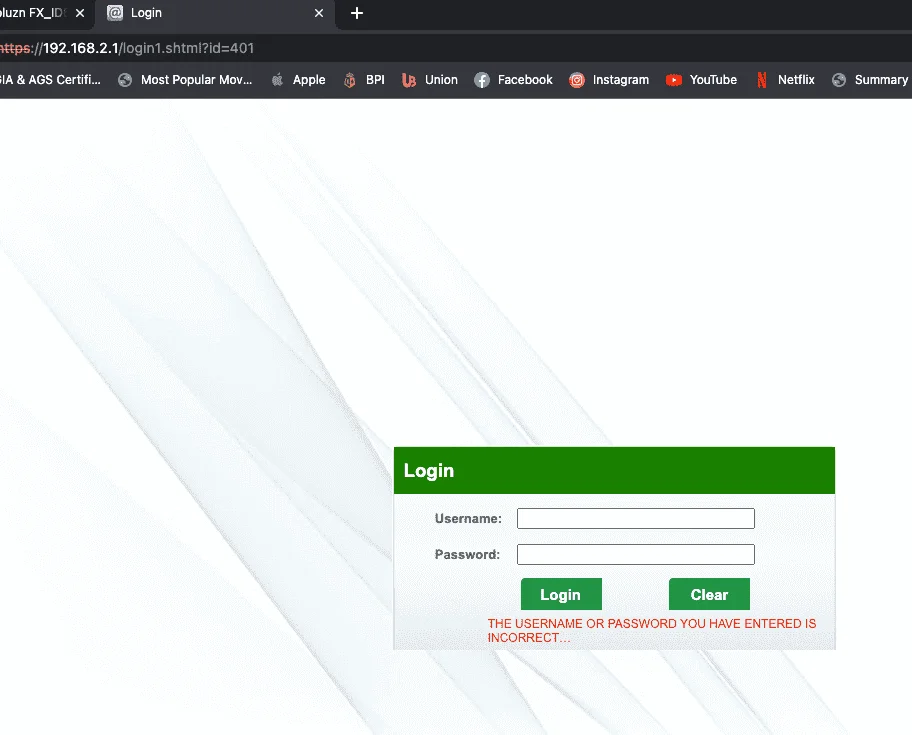
Task: Close the Login browser tab
Action: click(319, 13)
